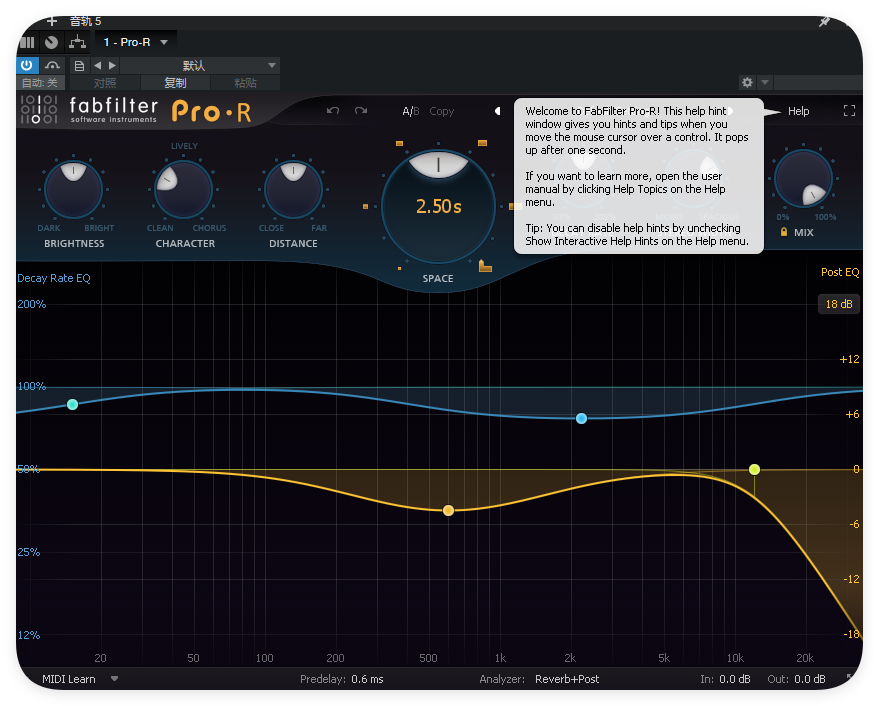Click the In 0.0 dB input level
This screenshot has width=879, height=706.
[734, 679]
